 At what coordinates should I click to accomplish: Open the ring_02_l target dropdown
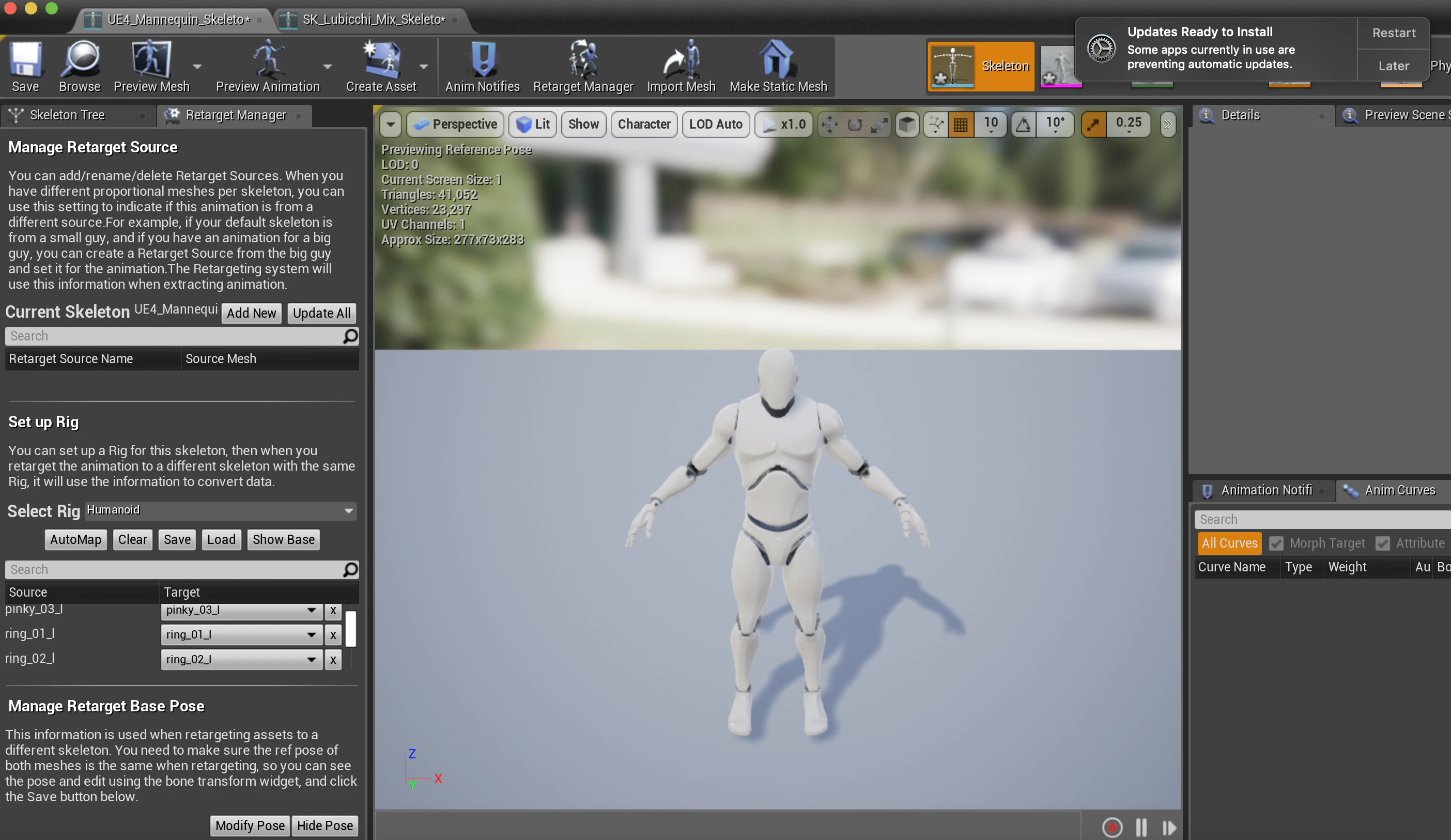point(241,660)
